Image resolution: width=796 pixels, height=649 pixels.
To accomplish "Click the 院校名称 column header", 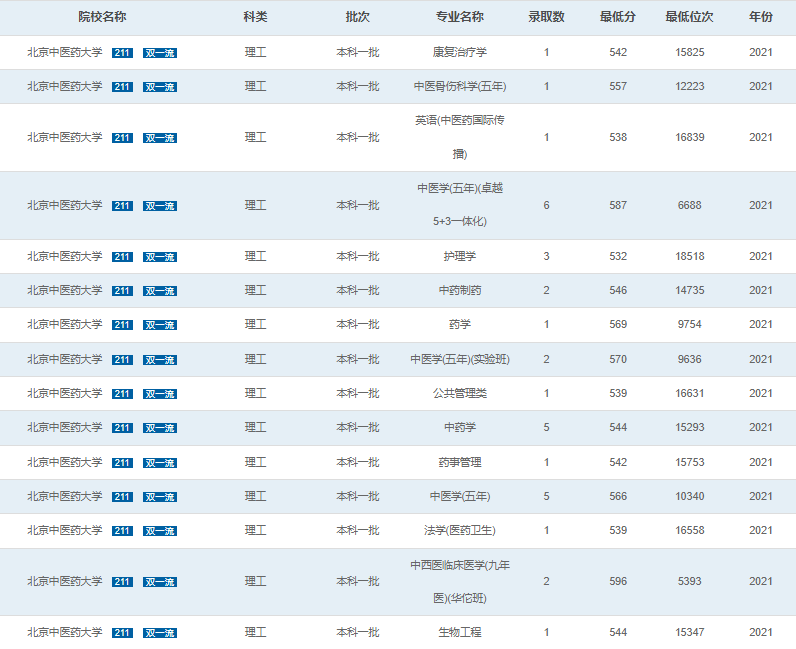I will coord(102,17).
